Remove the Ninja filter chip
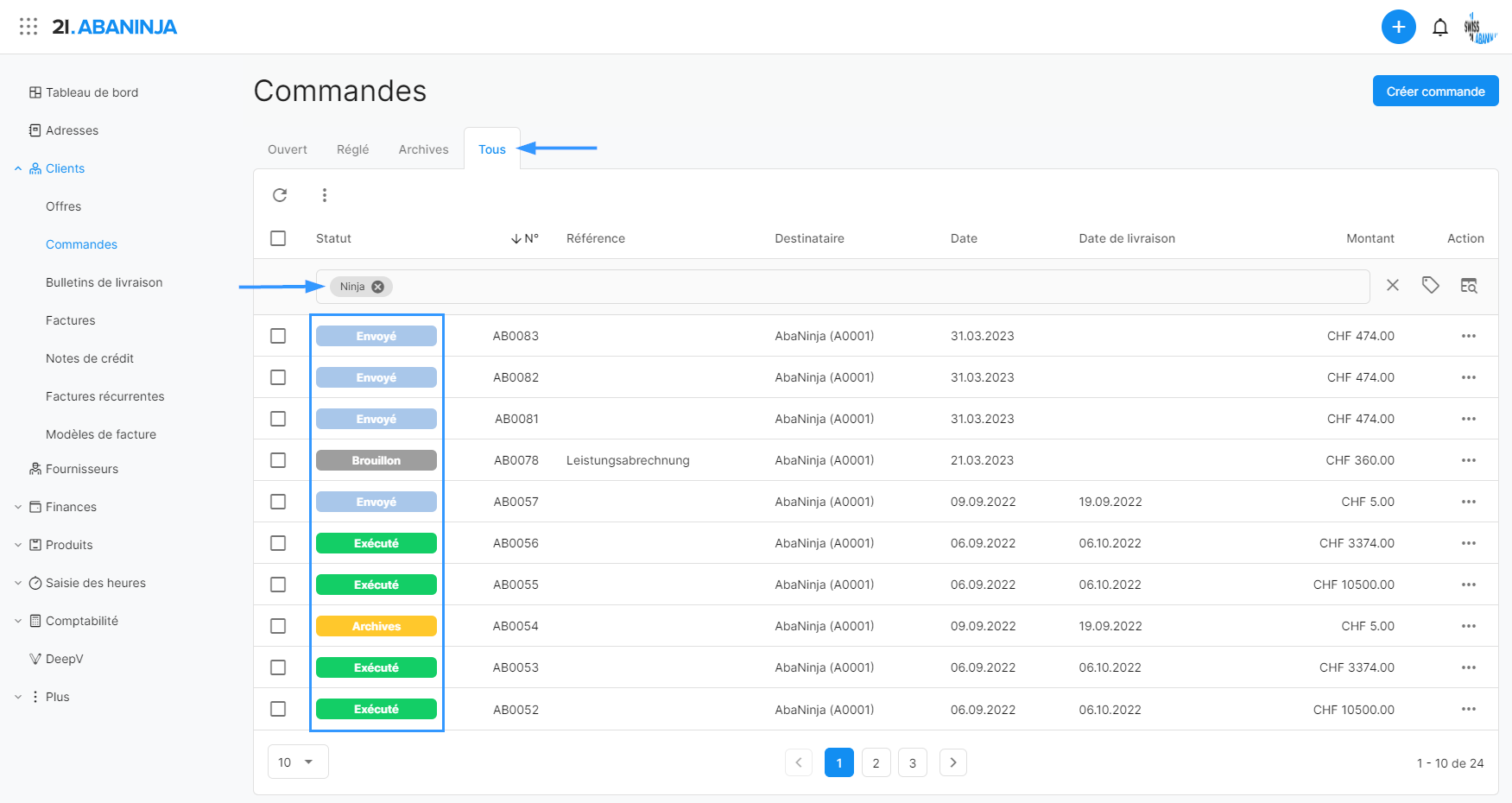Image resolution: width=1512 pixels, height=803 pixels. [378, 287]
